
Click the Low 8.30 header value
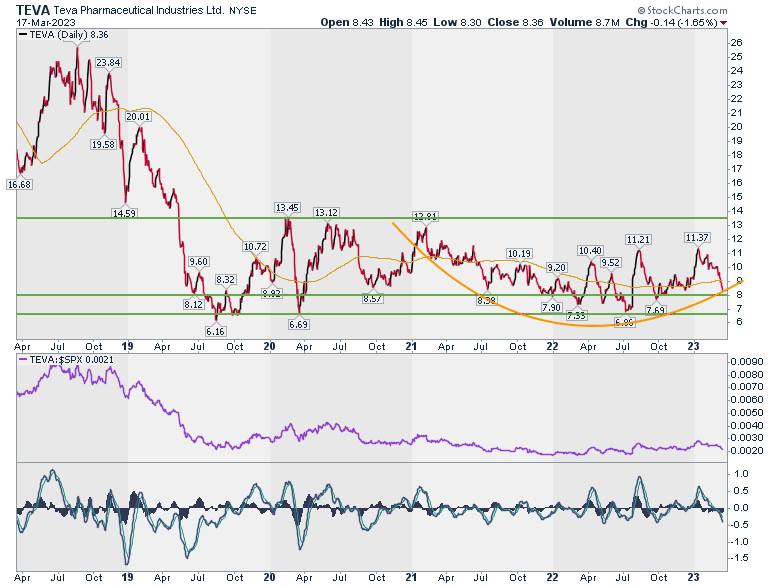(457, 22)
